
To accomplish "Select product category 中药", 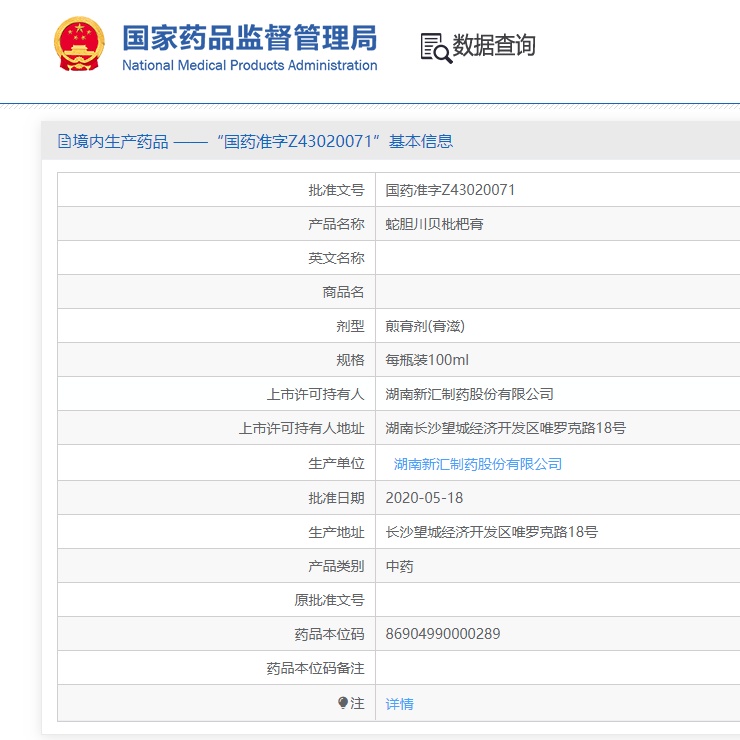I will tap(399, 566).
